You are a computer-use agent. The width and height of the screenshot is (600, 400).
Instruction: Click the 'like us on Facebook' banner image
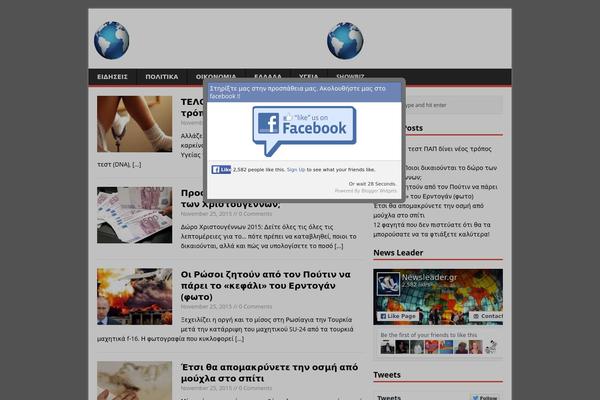[x=304, y=131]
